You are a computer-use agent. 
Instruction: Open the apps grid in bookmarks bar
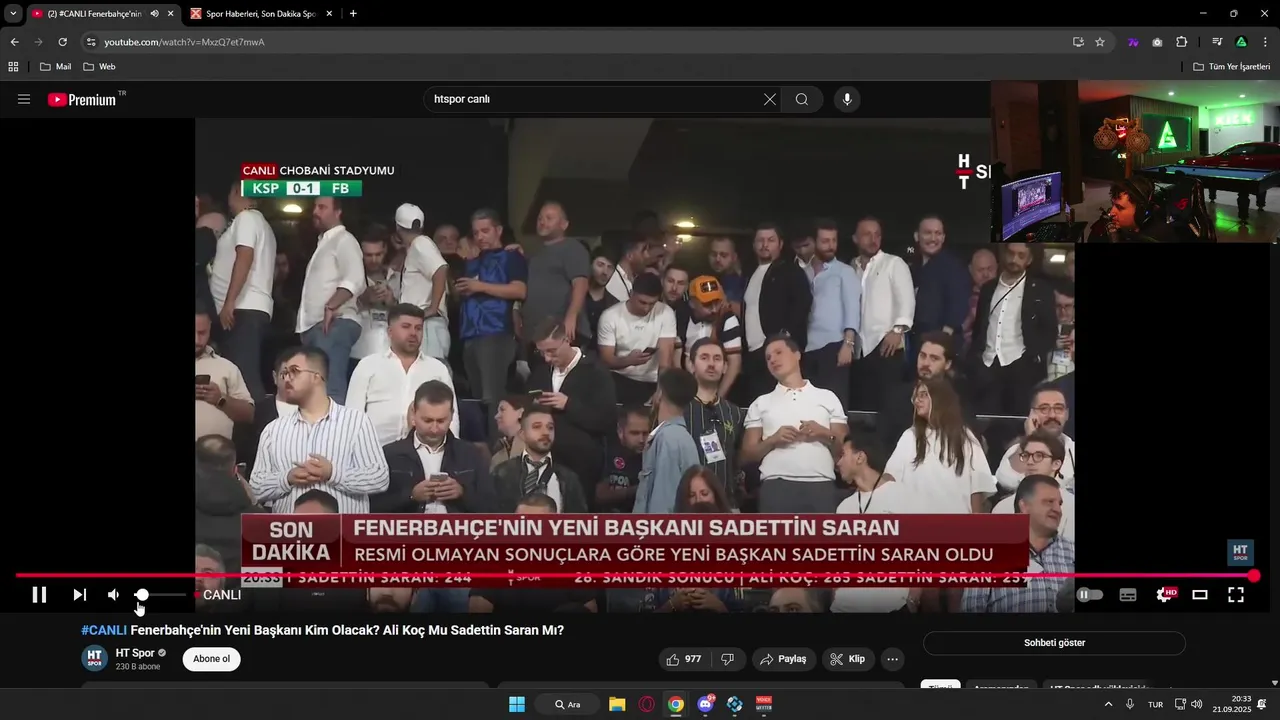pyautogui.click(x=13, y=67)
